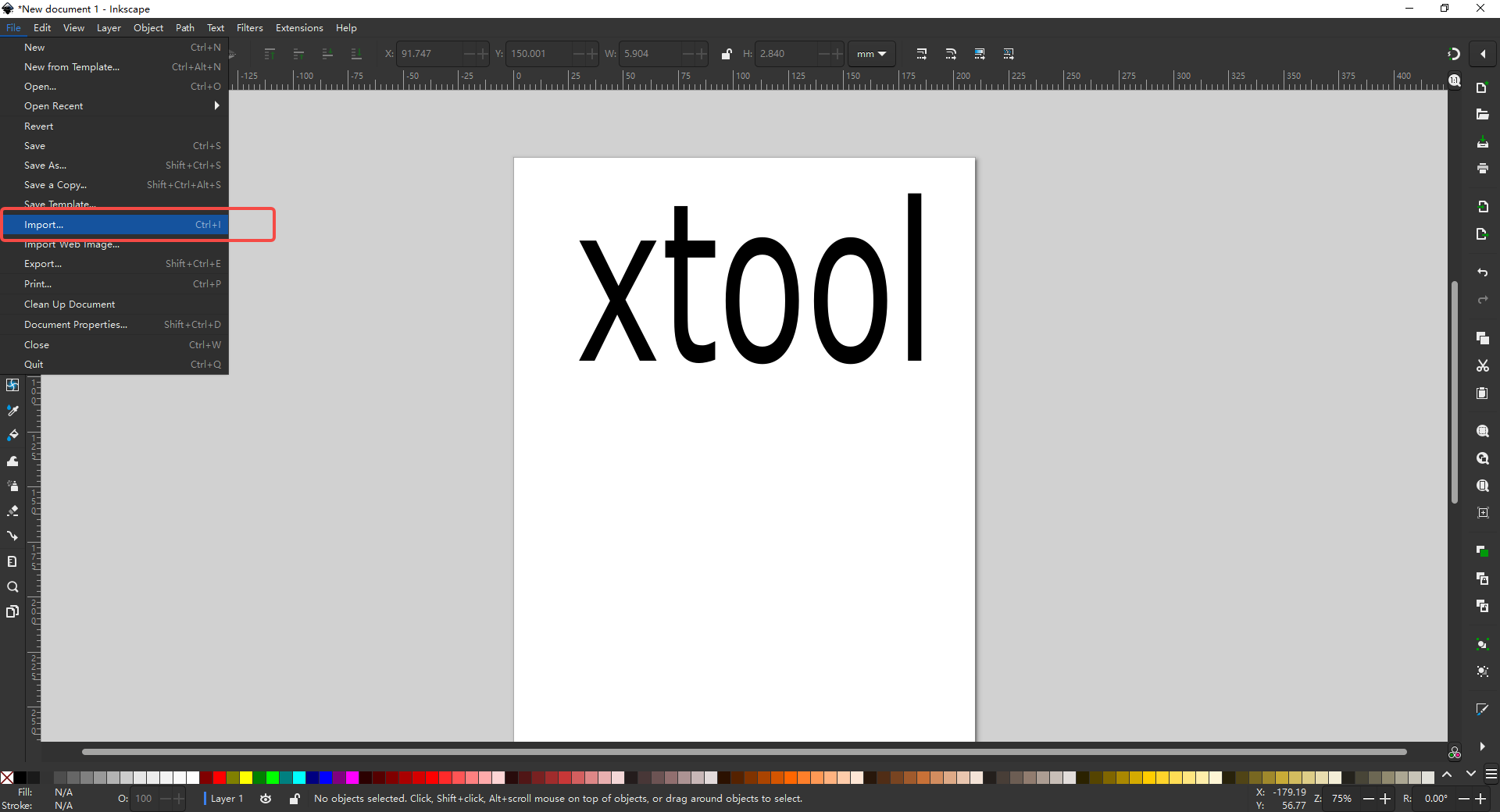The image size is (1500, 812).
Task: Open the Extensions menu
Action: click(x=299, y=28)
